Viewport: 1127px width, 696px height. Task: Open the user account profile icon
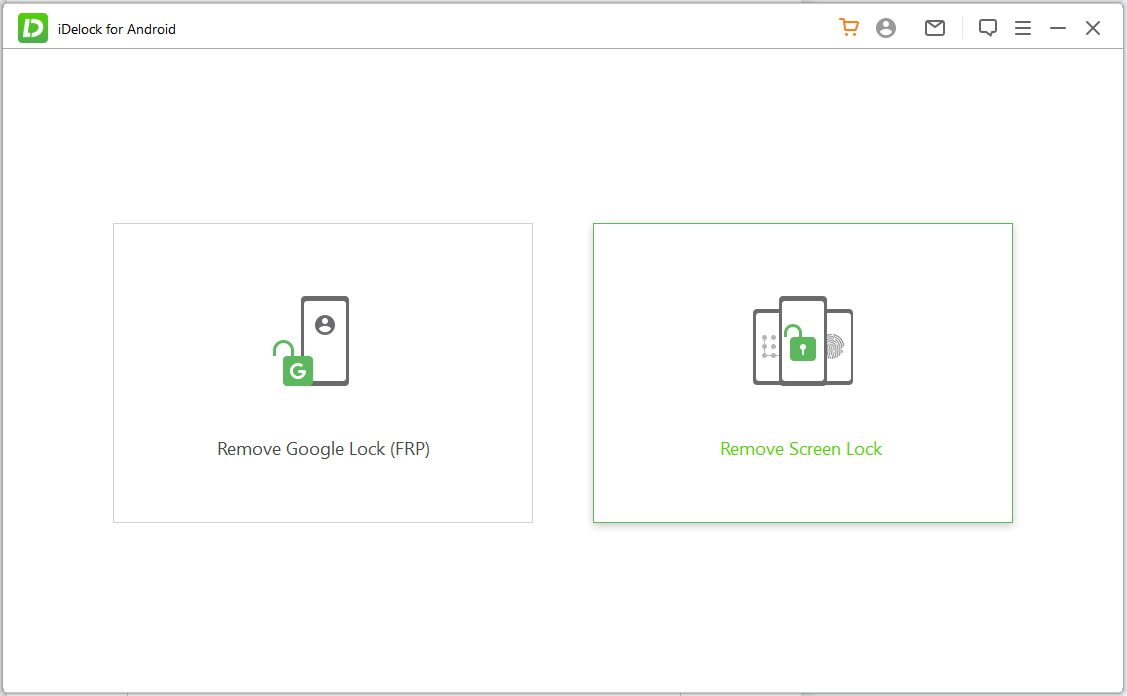click(886, 28)
